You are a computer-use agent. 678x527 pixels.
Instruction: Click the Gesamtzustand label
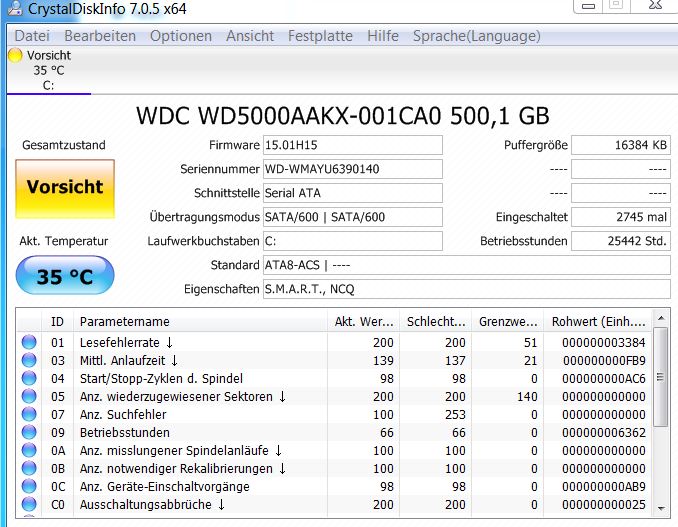(x=64, y=145)
